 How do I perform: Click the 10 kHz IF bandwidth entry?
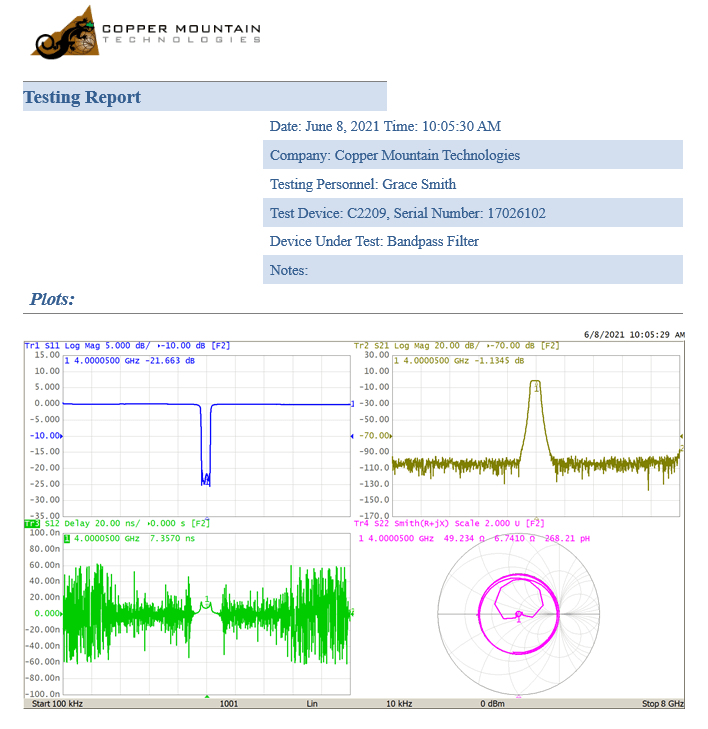399,703
